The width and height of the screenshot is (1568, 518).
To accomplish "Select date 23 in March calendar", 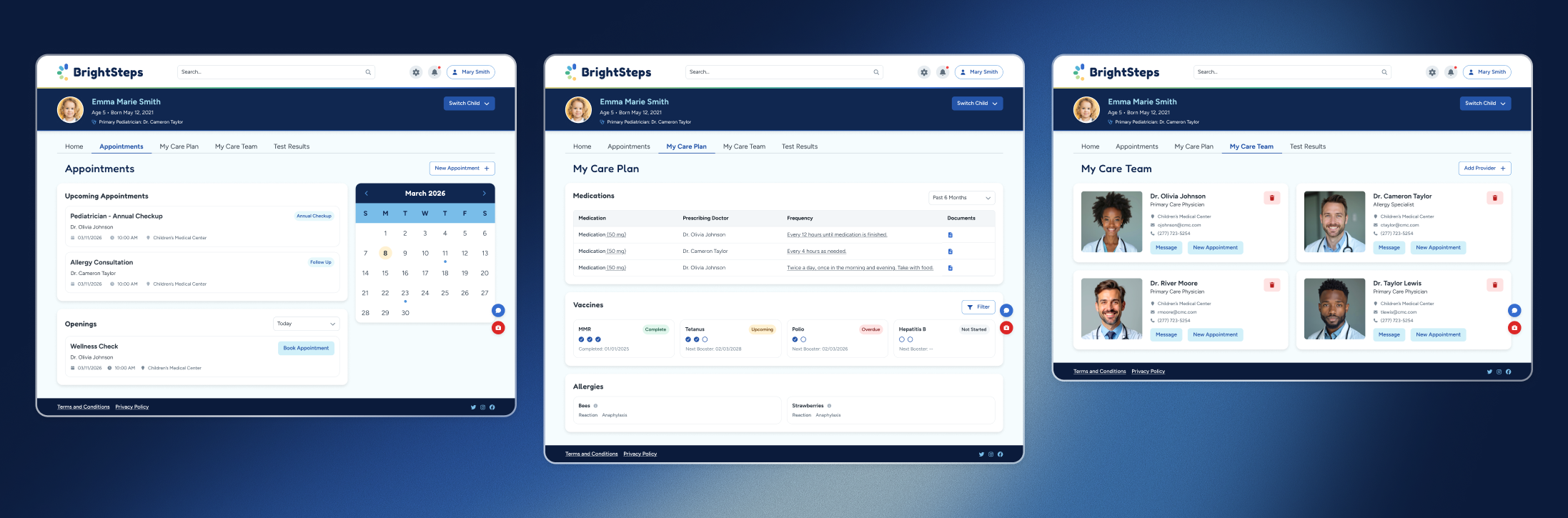I will (x=405, y=293).
